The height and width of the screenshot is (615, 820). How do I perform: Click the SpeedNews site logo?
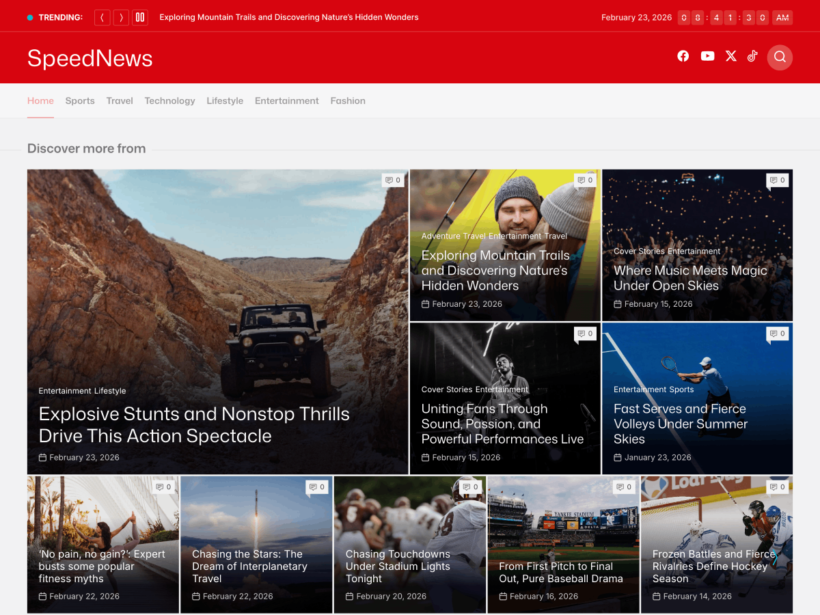pos(90,58)
